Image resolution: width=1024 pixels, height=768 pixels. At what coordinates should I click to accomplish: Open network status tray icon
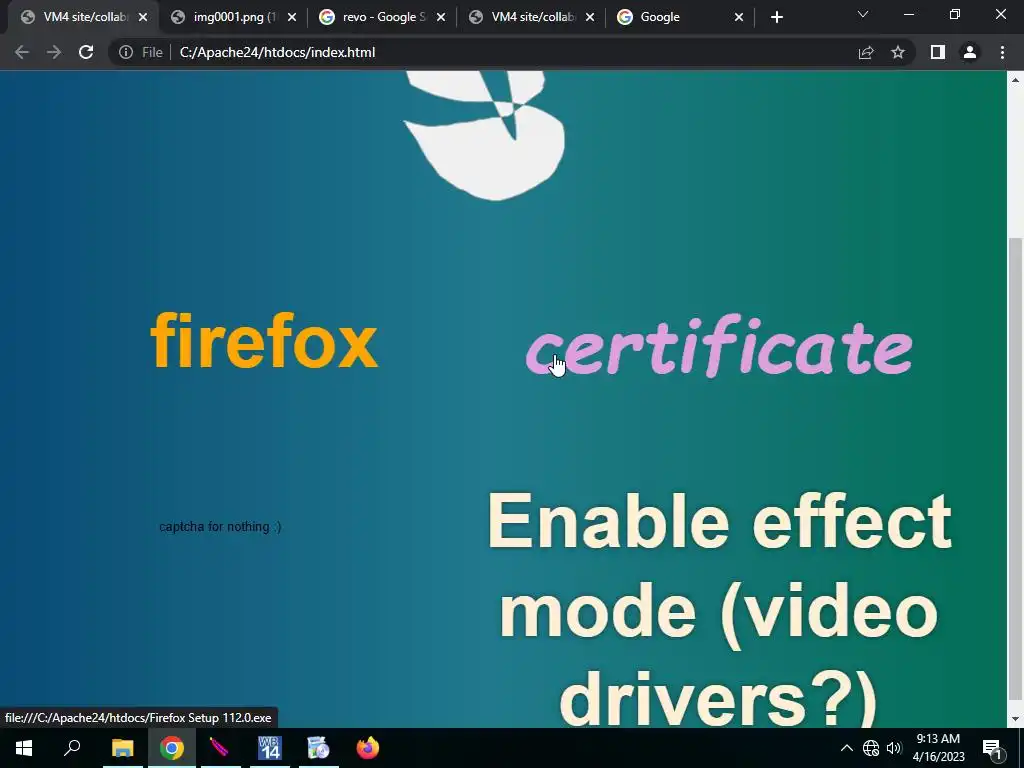[x=871, y=748]
